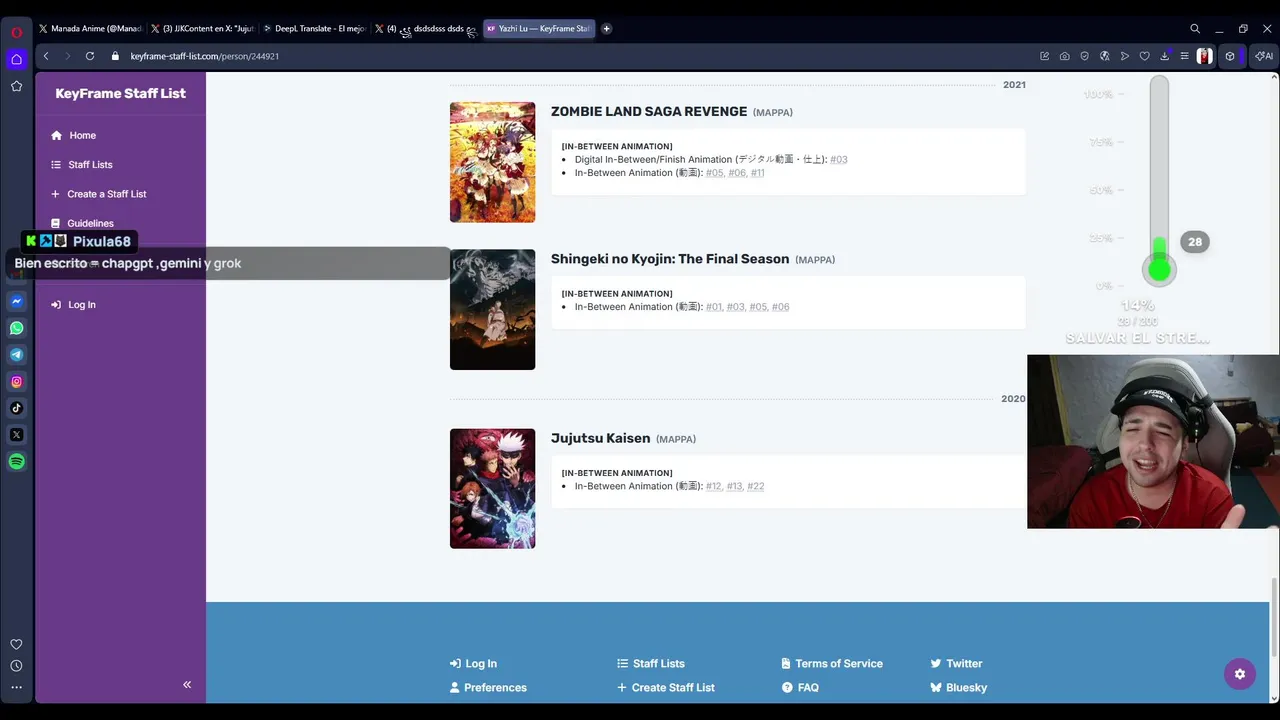Open Spotify player in the Opera sidebar
This screenshot has height=720, width=1280.
[x=16, y=462]
